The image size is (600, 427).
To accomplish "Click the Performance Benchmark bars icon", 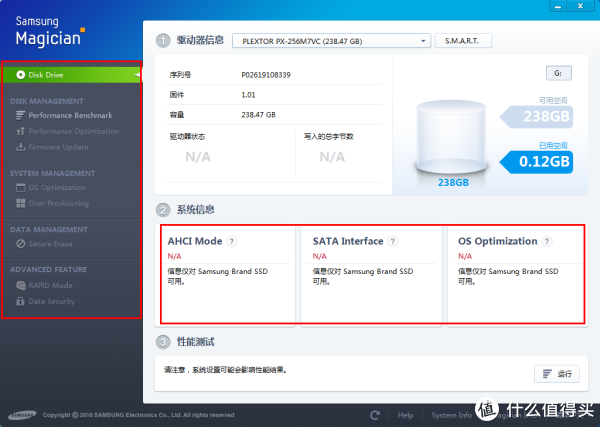I will (20, 115).
